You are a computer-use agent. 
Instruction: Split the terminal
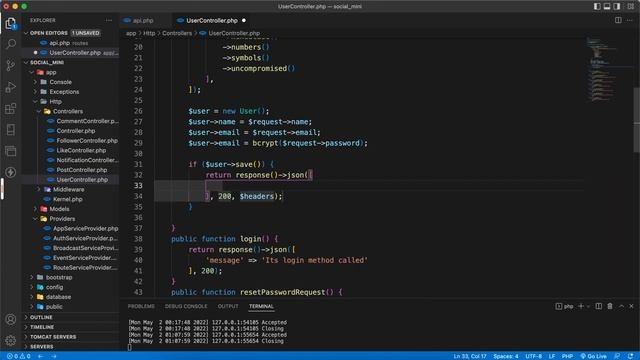[598, 306]
